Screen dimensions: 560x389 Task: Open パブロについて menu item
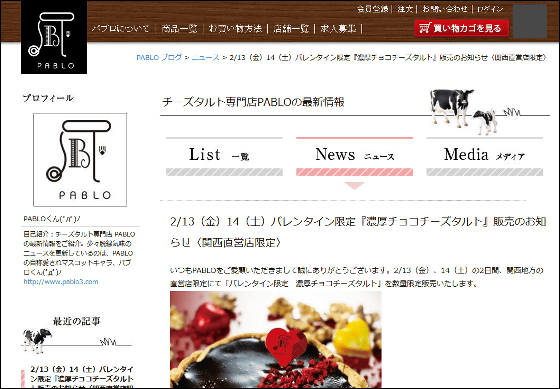click(x=121, y=28)
